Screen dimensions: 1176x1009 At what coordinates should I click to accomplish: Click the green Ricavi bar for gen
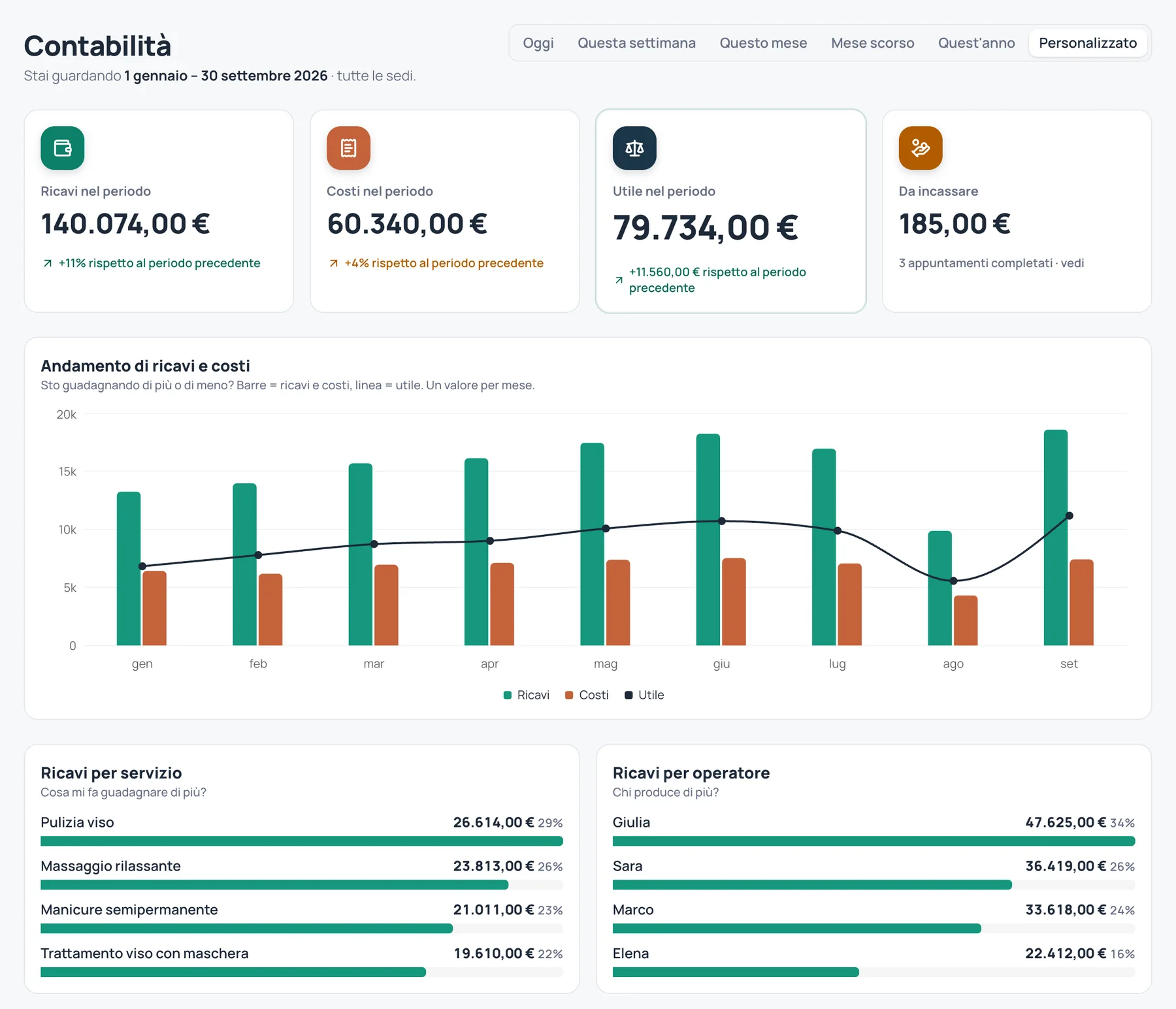129,569
